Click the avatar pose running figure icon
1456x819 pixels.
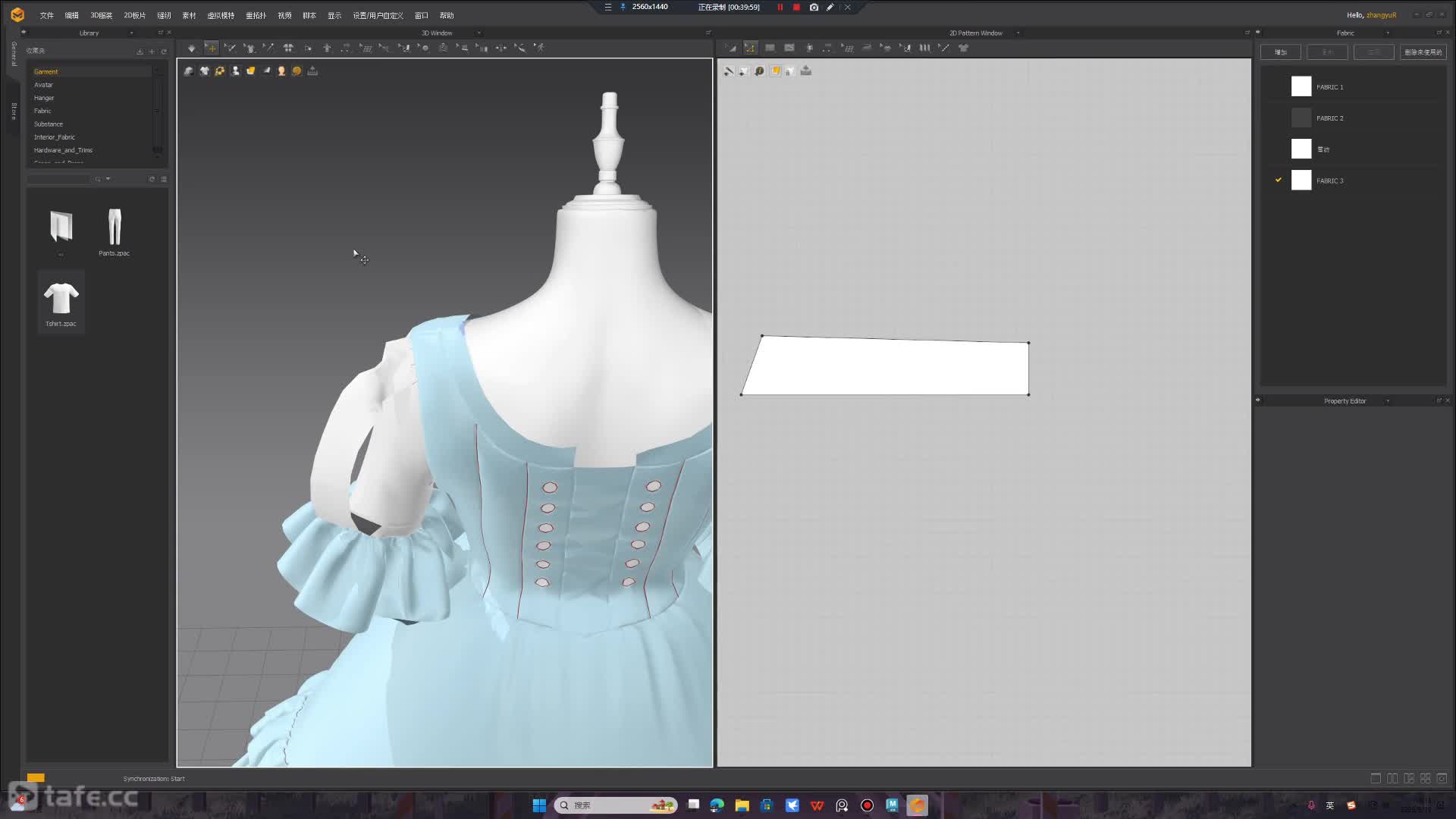539,48
